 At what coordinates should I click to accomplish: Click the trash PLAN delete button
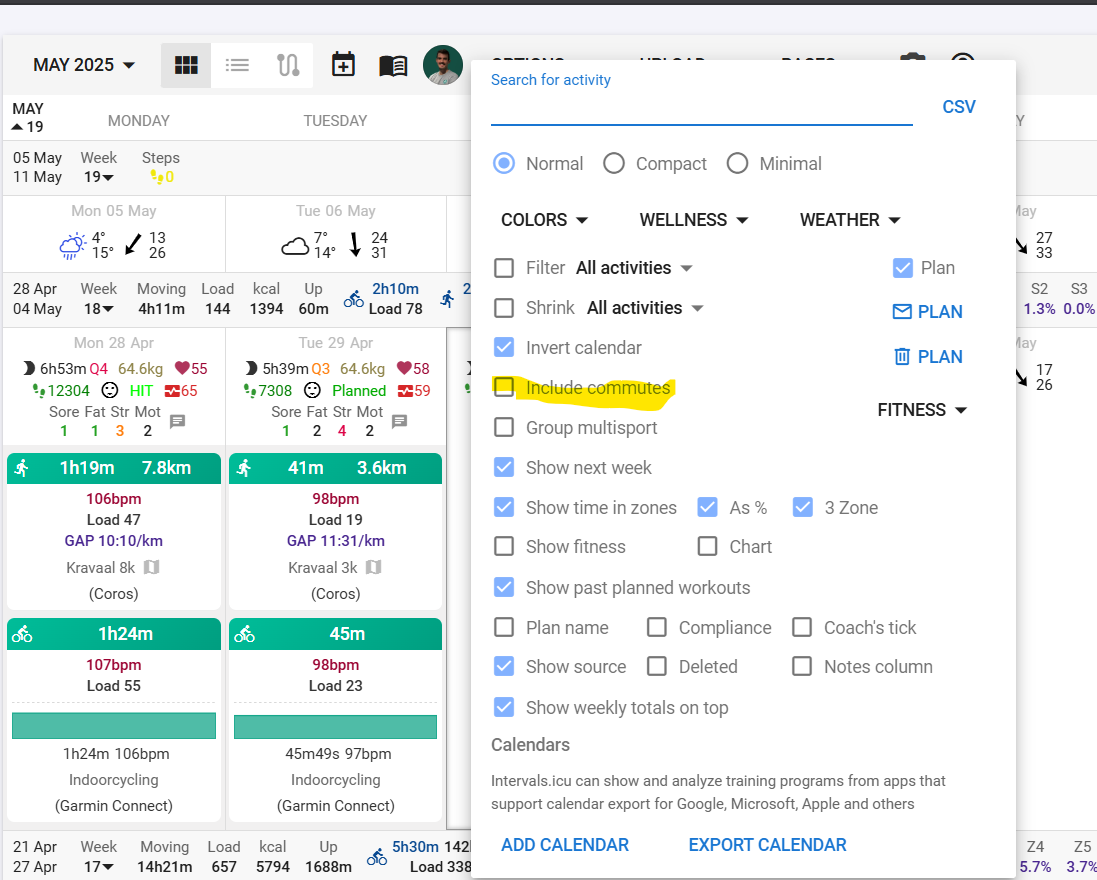928,357
